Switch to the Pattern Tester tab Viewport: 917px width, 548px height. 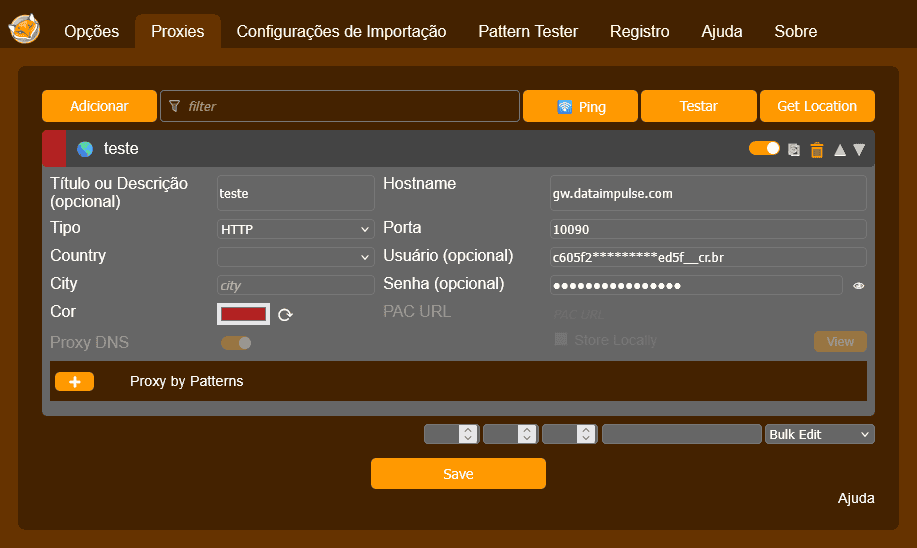click(528, 31)
